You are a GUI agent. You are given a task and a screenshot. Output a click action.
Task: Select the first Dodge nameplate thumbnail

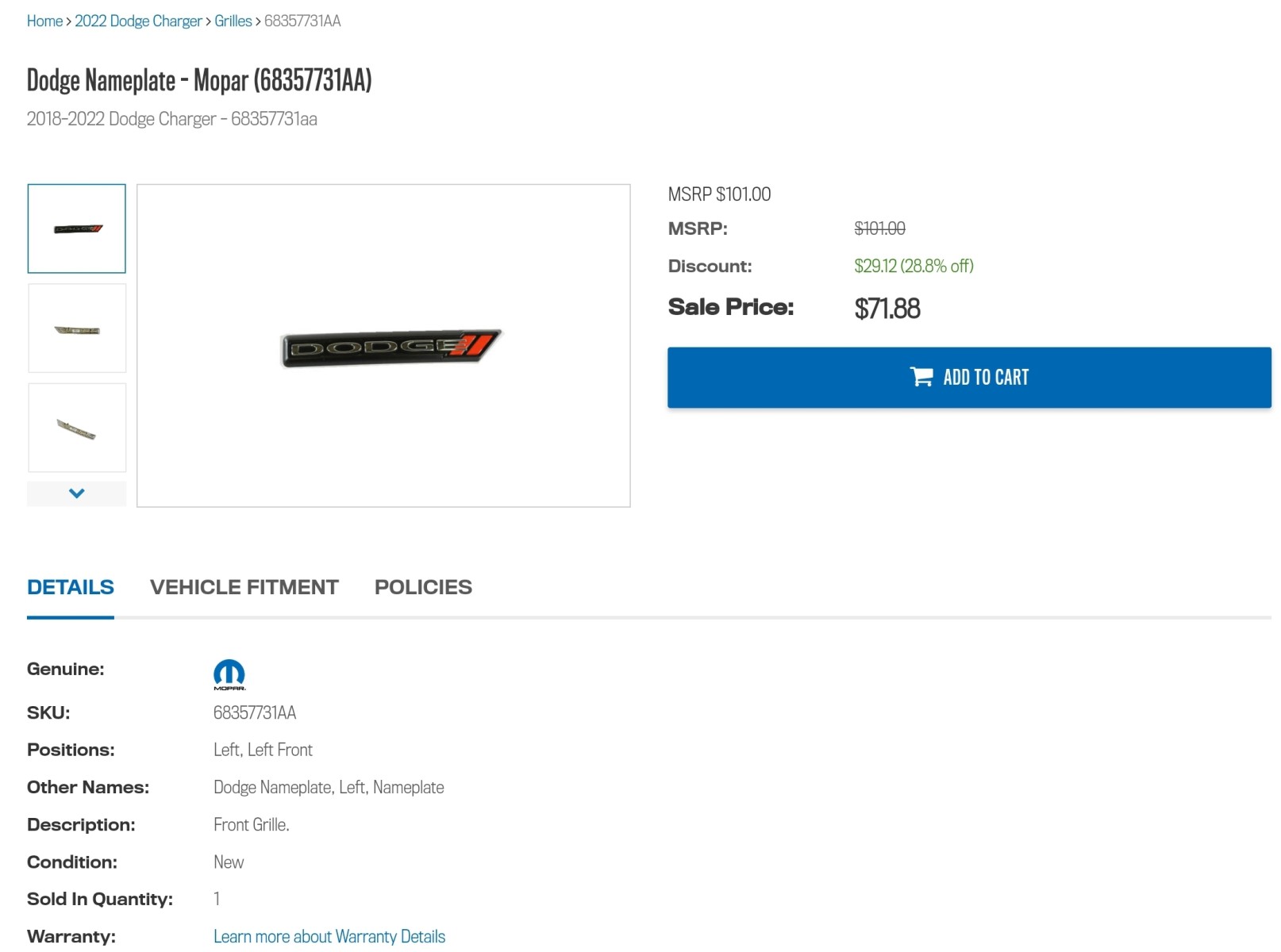[x=76, y=228]
